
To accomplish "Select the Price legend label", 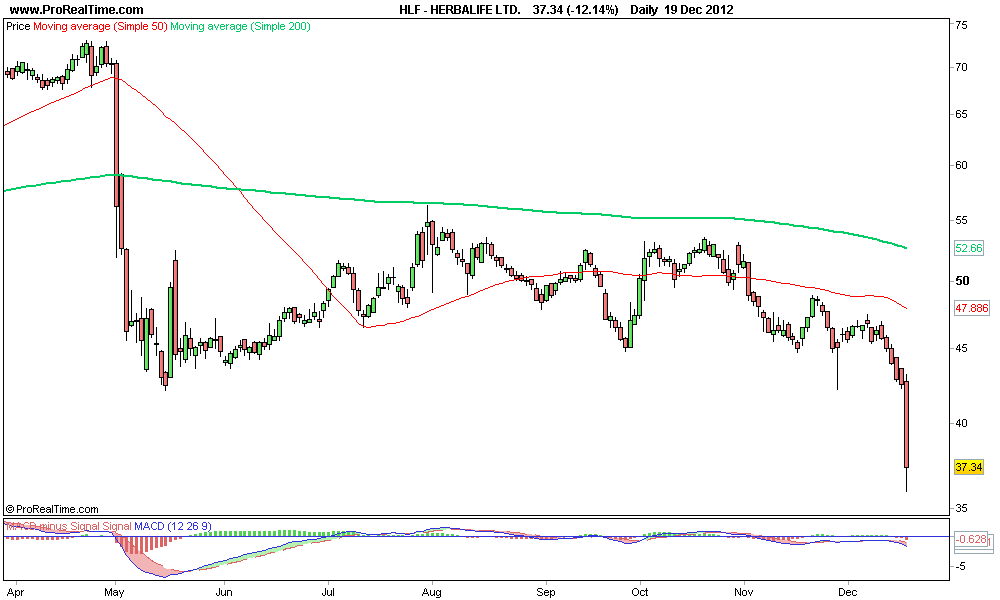I will click(x=18, y=26).
